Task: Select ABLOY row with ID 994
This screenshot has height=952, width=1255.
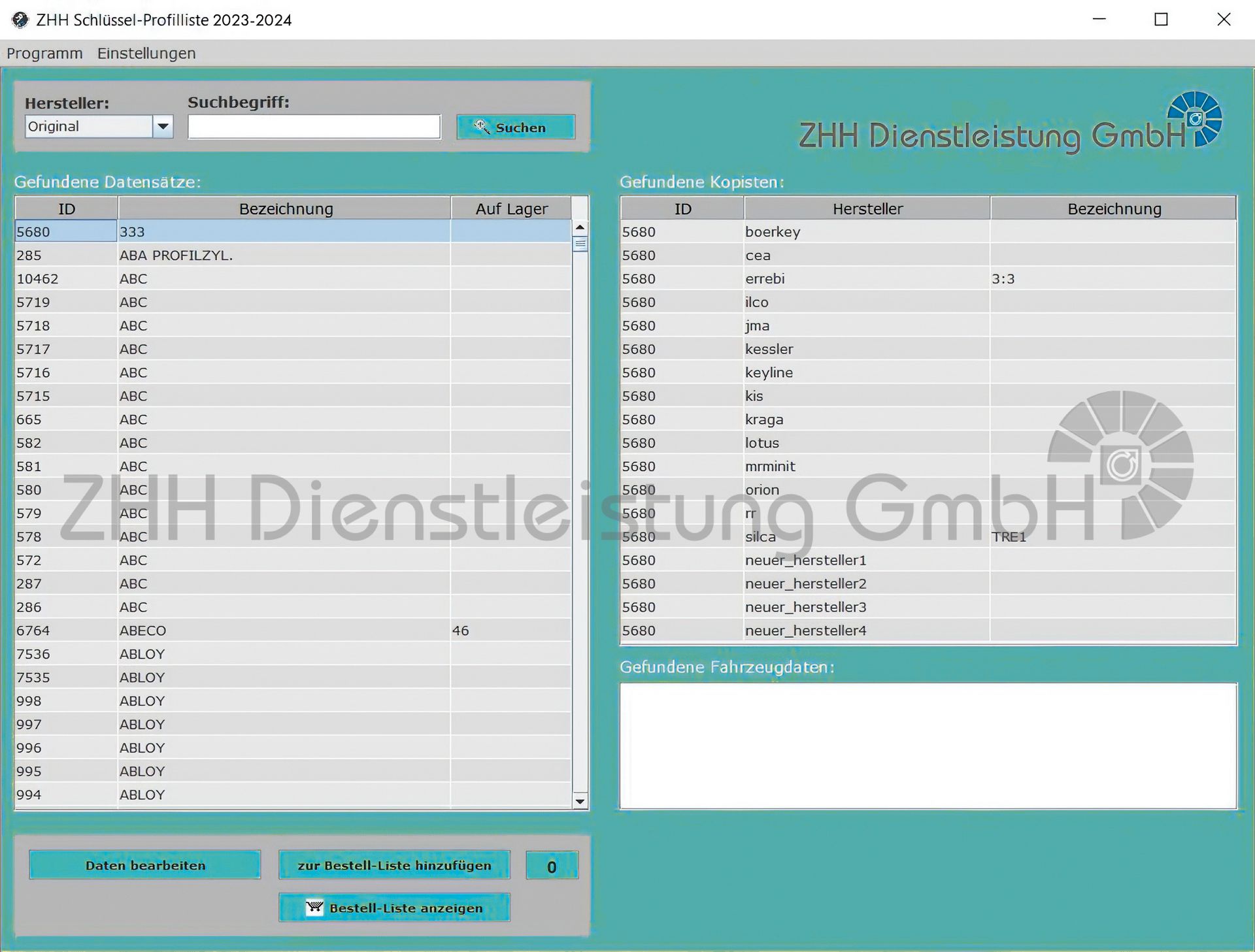Action: pyautogui.click(x=293, y=795)
